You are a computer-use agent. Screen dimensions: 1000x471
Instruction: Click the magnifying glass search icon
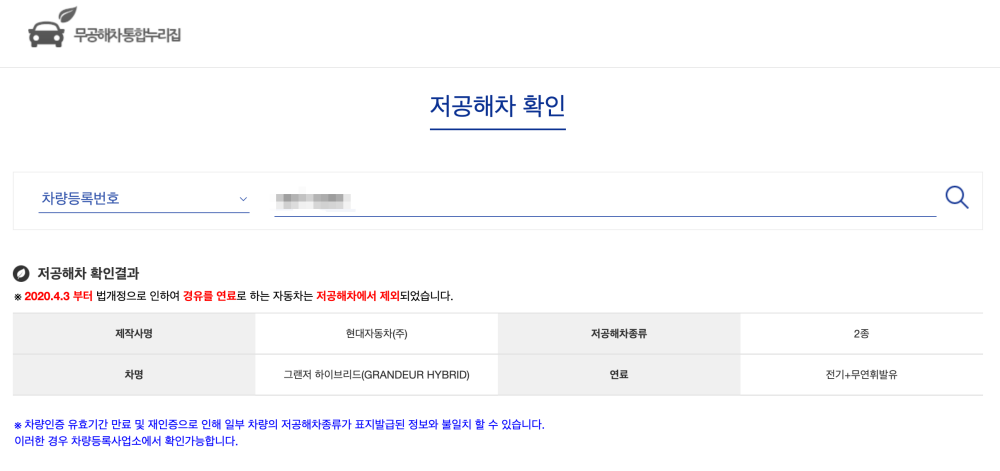click(x=956, y=197)
